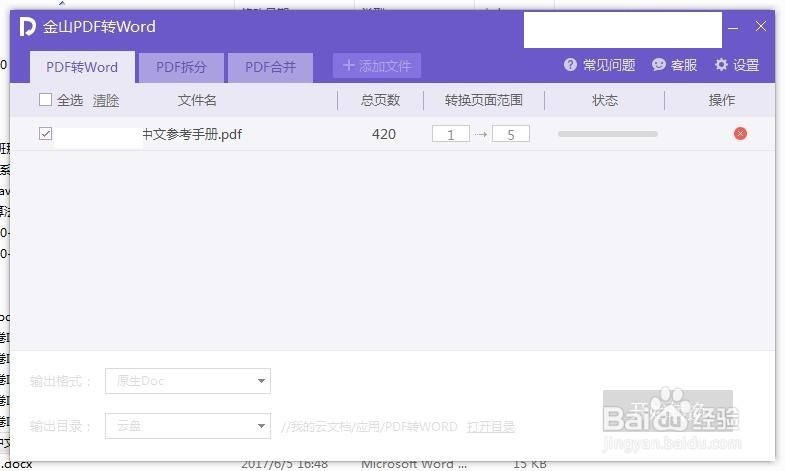785x471 pixels.
Task: Switch to the PDF转Word tab
Action: (x=82, y=67)
